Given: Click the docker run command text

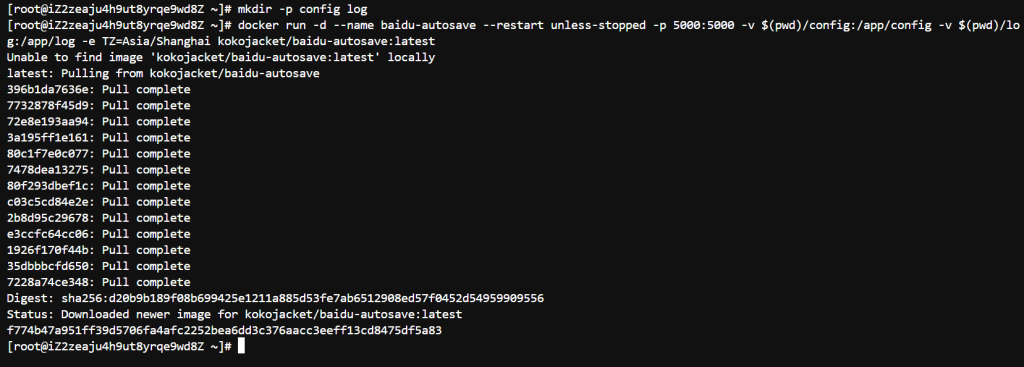Looking at the screenshot, I should (513, 33).
